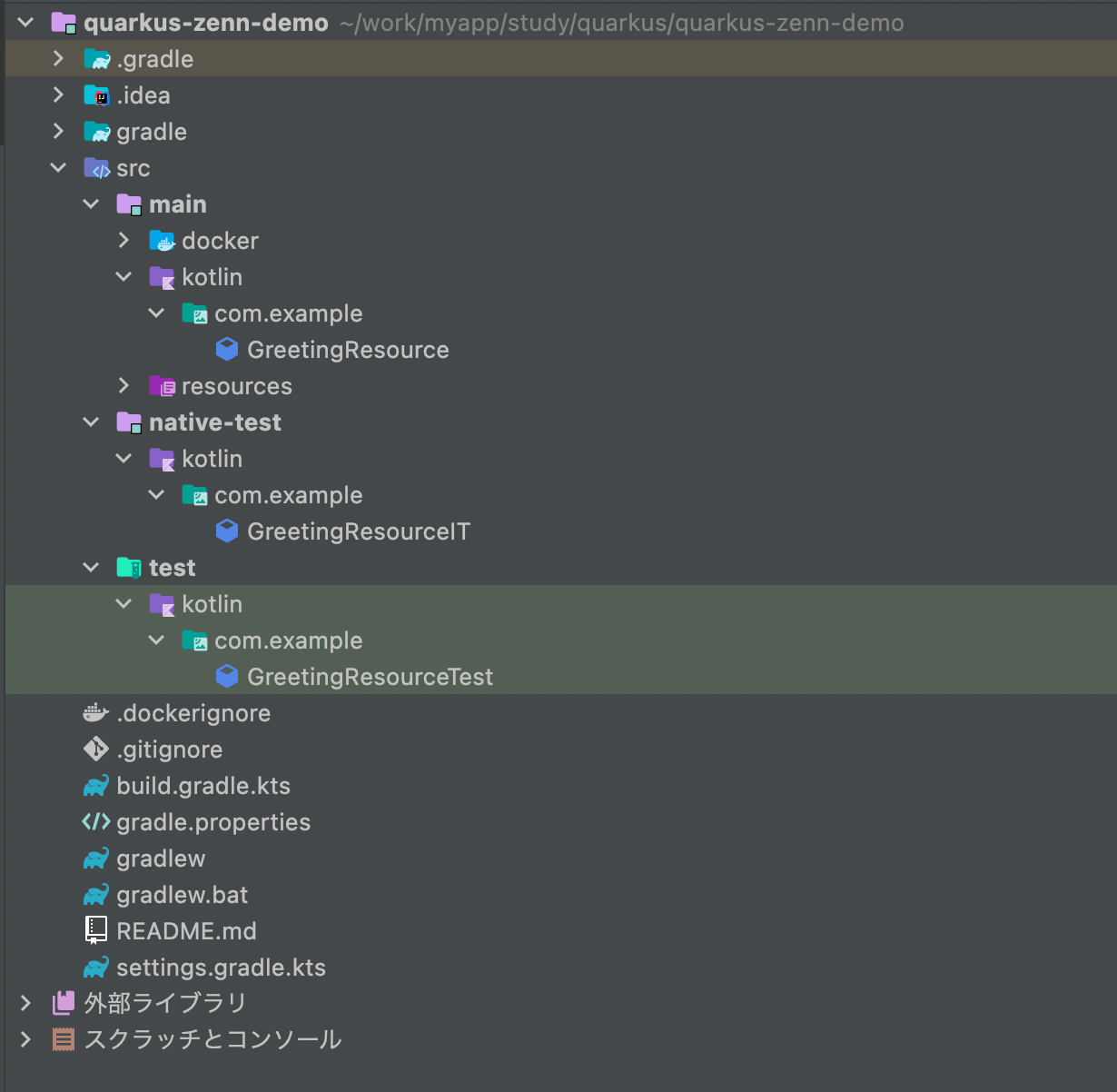Select the GreetingResourceTest file name
The image size is (1117, 1092).
click(x=371, y=677)
